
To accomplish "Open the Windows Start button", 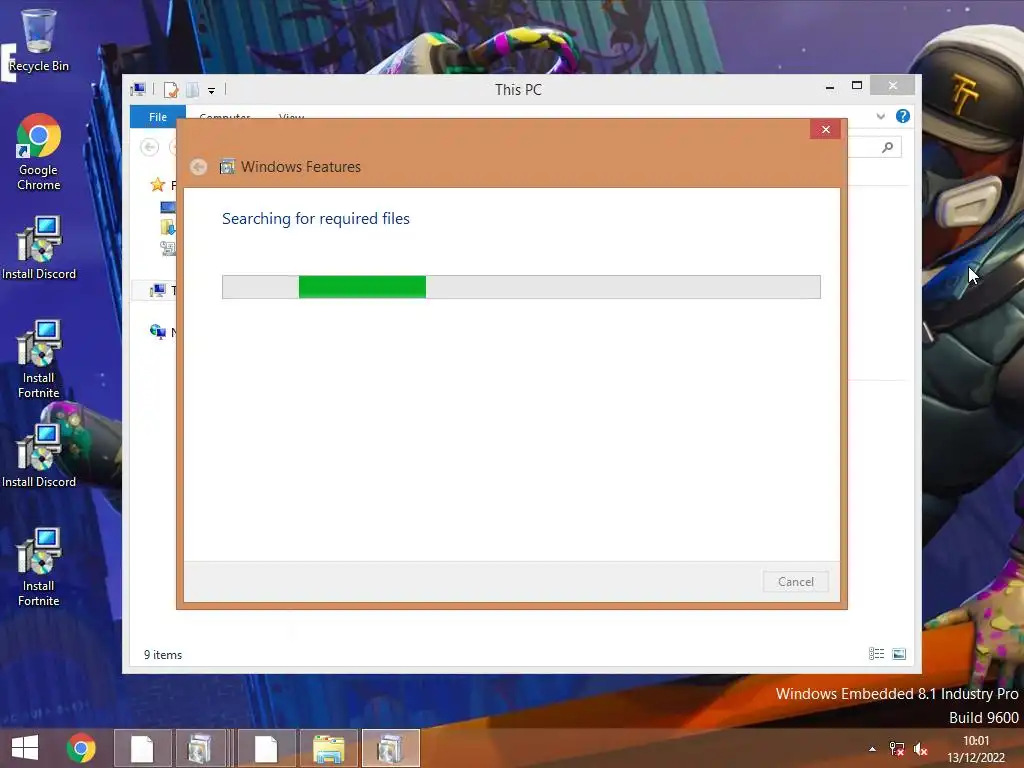I will click(x=25, y=748).
